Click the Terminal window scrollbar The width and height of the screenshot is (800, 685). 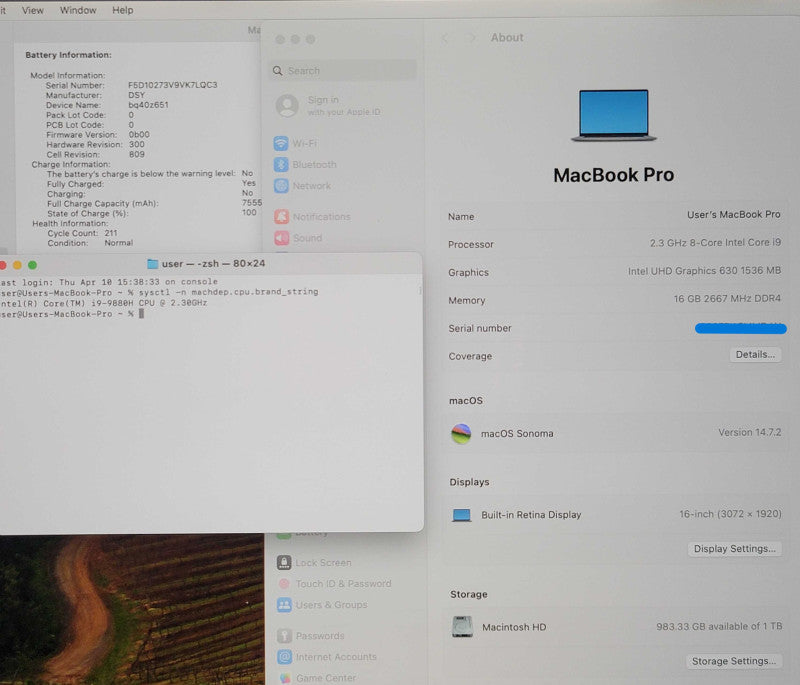(420, 291)
